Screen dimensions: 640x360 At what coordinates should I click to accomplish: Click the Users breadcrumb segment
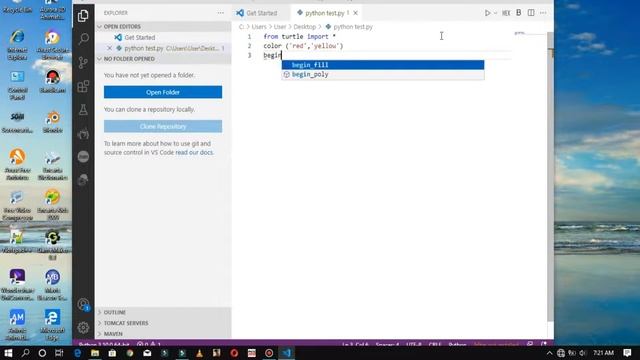[259, 27]
